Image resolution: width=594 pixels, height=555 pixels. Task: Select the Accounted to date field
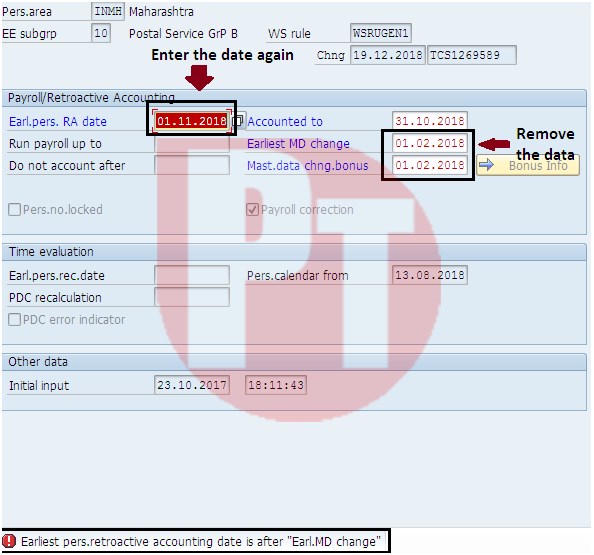point(430,121)
